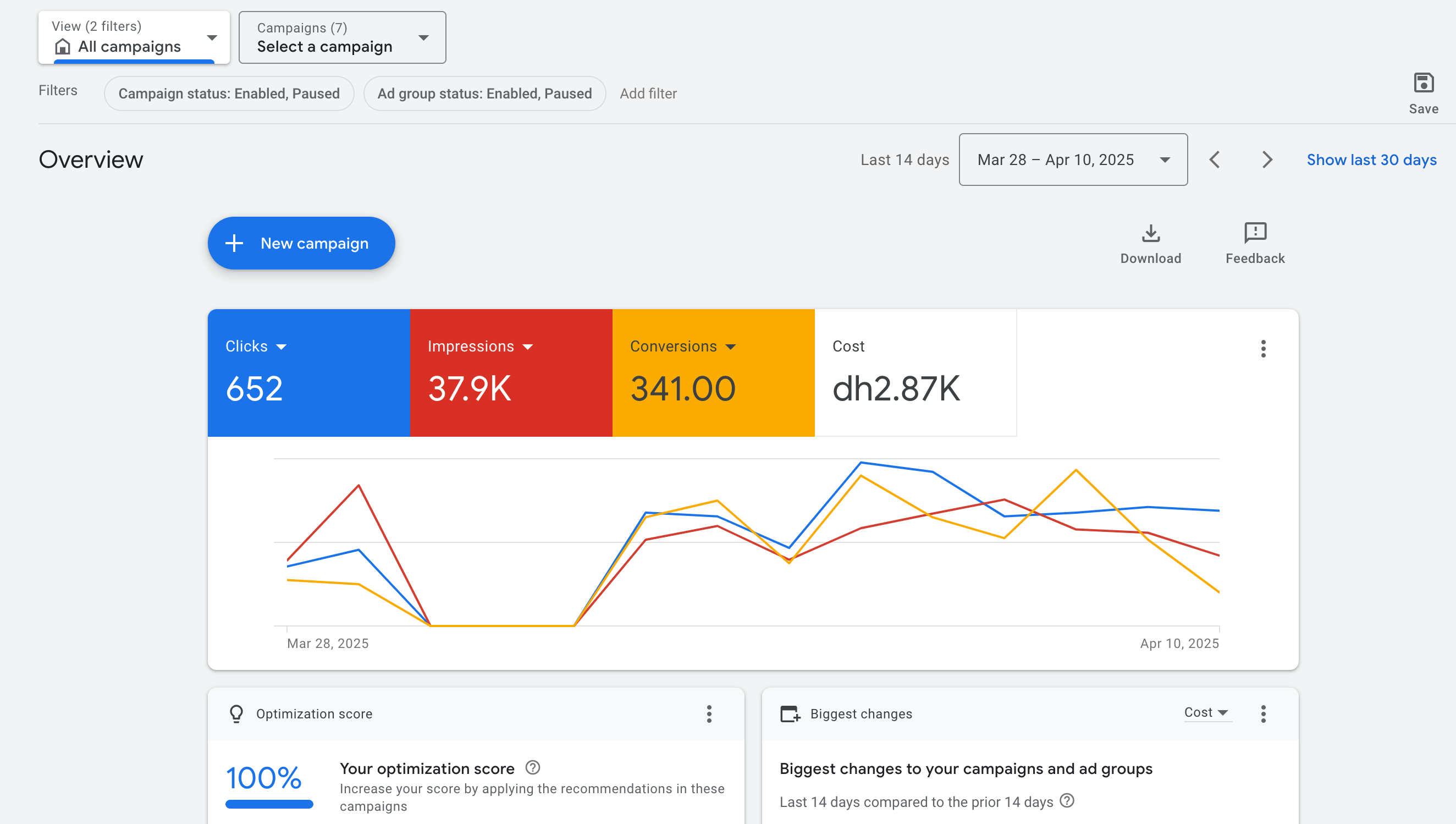
Task: Change the Biggest changes Cost metric dropdown
Action: pos(1205,712)
